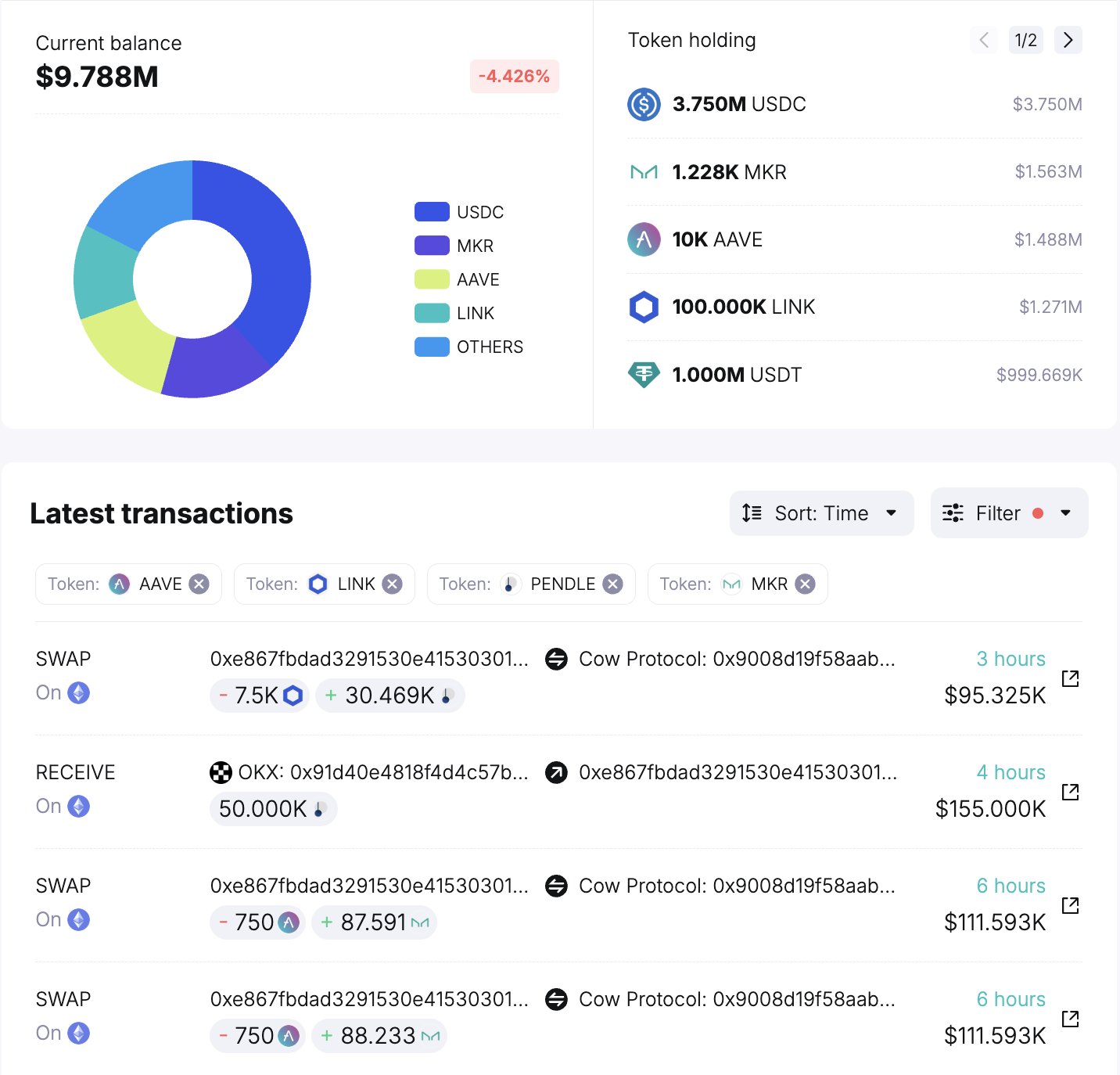Viewport: 1120px width, 1075px height.
Task: Open OKX sender address link
Action: [382, 772]
